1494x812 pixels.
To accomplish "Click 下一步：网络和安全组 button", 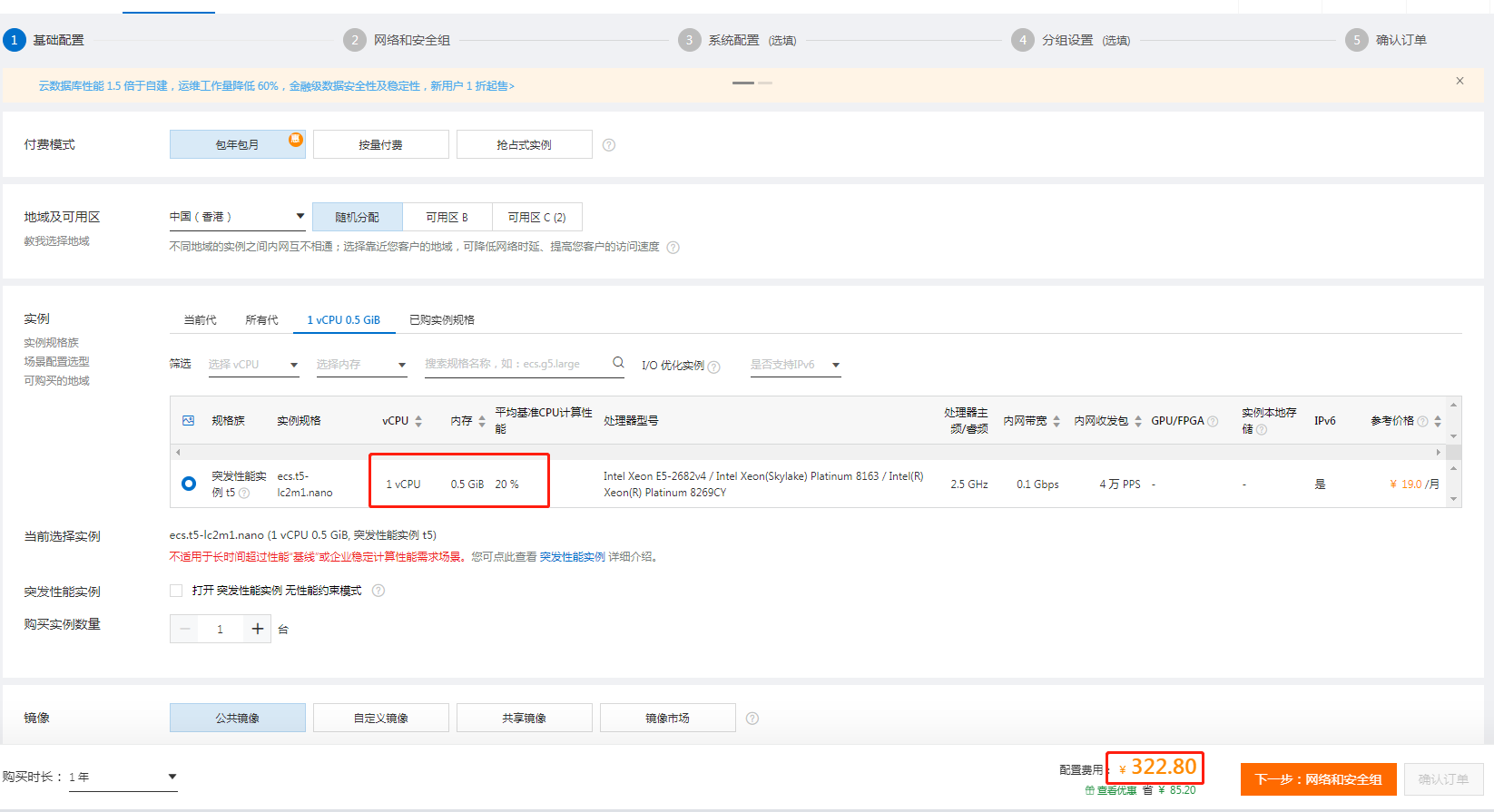I will 1318,779.
